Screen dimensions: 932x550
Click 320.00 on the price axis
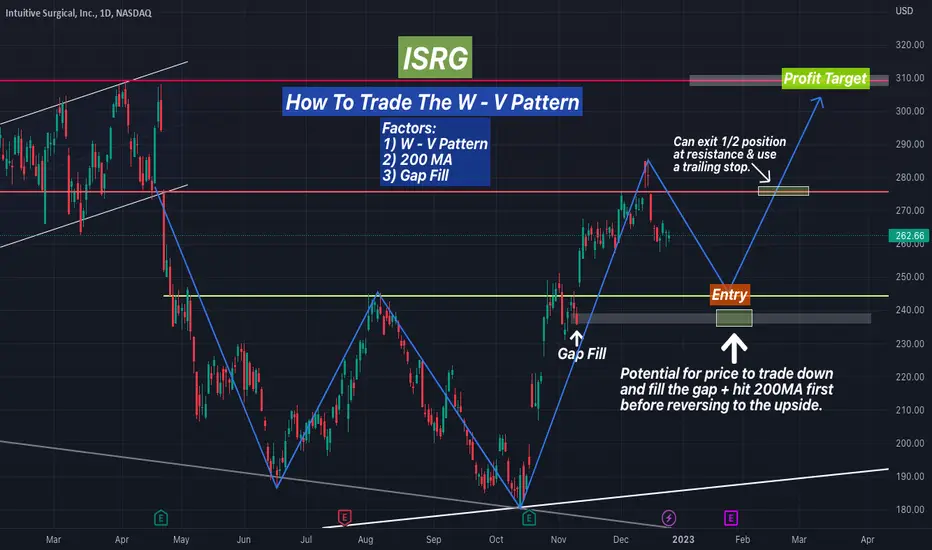click(x=909, y=45)
